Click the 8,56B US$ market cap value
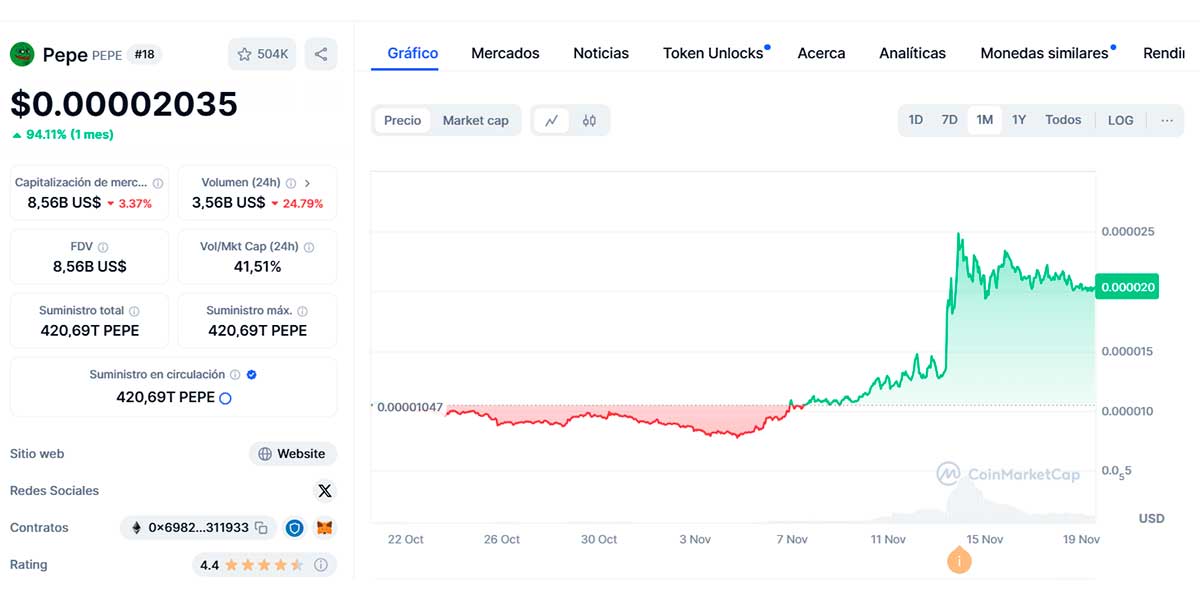Screen dimensions: 1200x600 64,203
